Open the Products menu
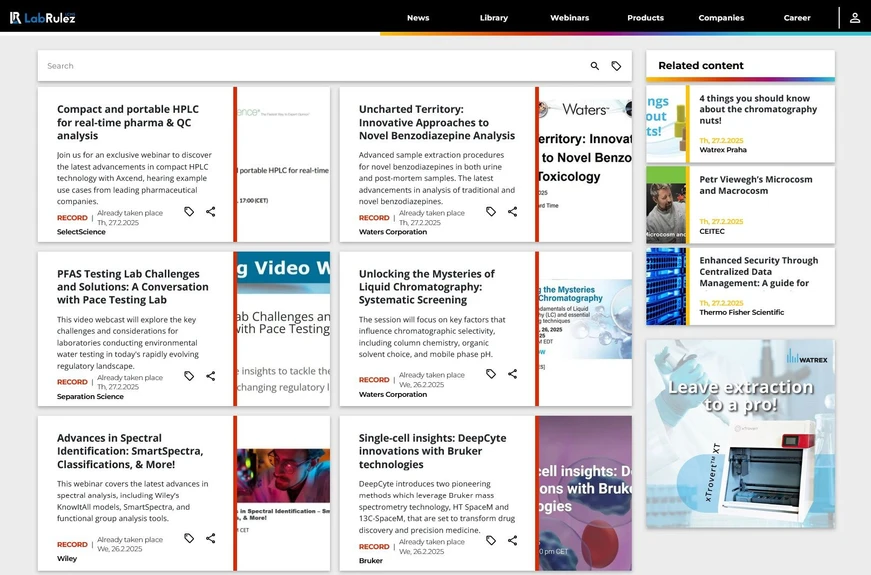 645,18
